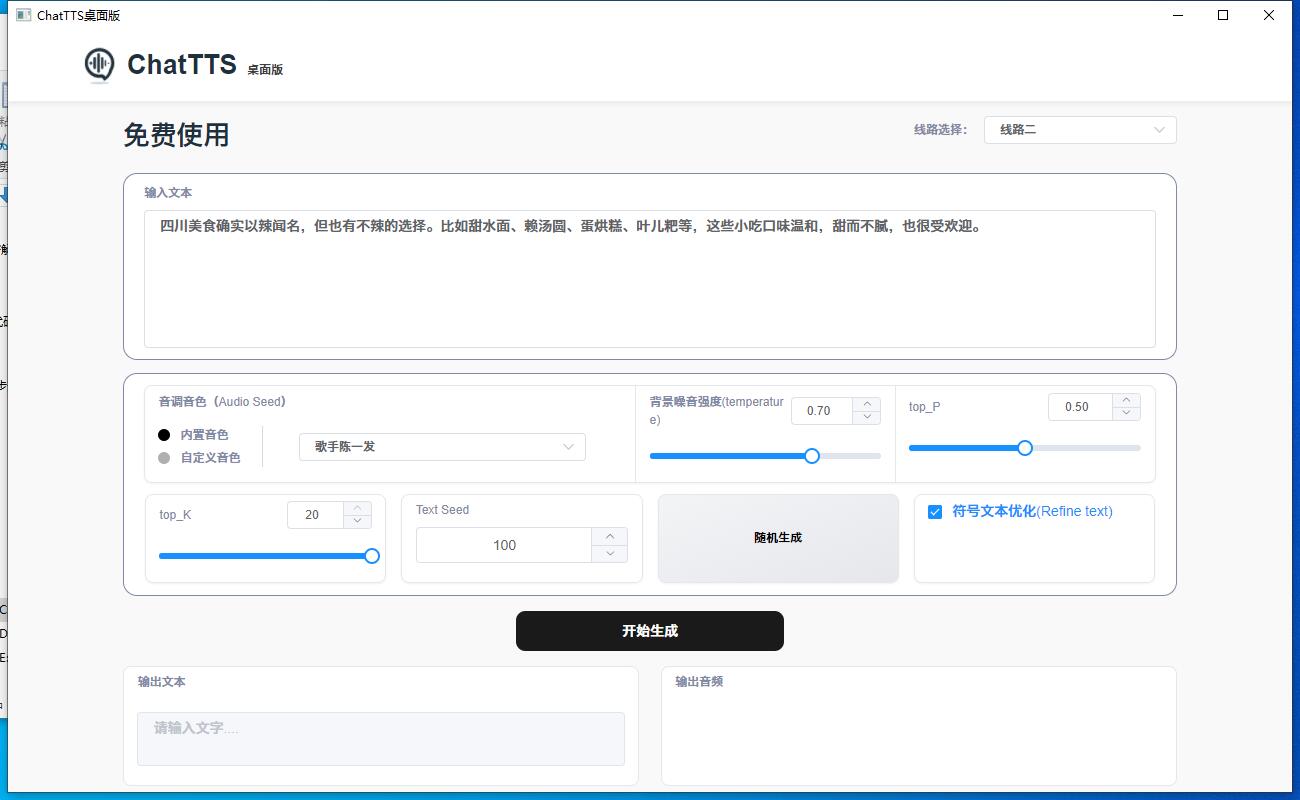Select the 自定义音色 radio option
This screenshot has height=800, width=1300.
(x=164, y=458)
